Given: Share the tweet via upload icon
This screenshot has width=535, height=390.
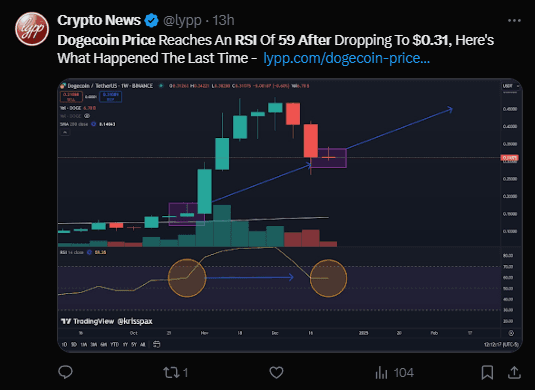Looking at the screenshot, I should tap(514, 372).
